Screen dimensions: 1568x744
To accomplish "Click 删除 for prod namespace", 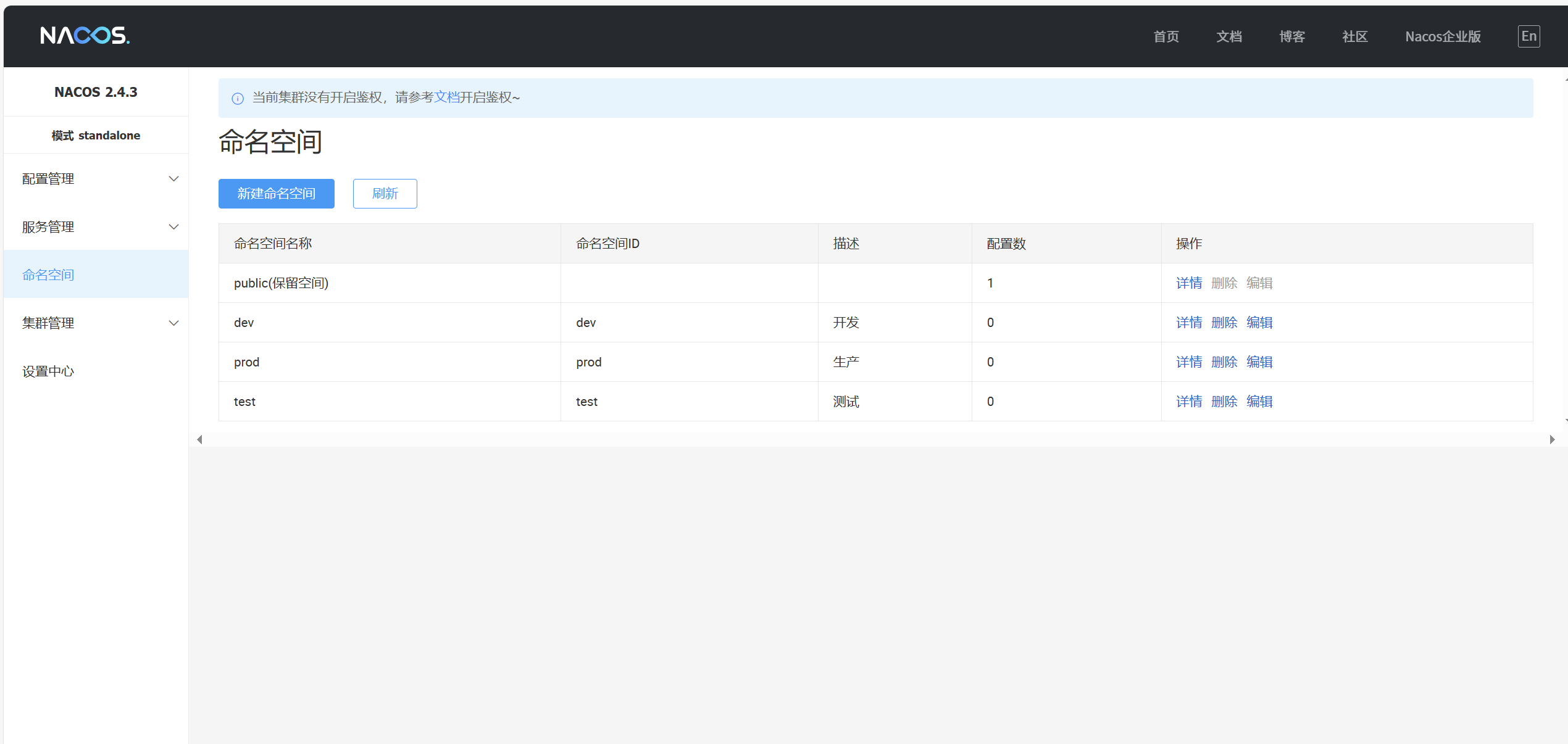I will [1224, 362].
